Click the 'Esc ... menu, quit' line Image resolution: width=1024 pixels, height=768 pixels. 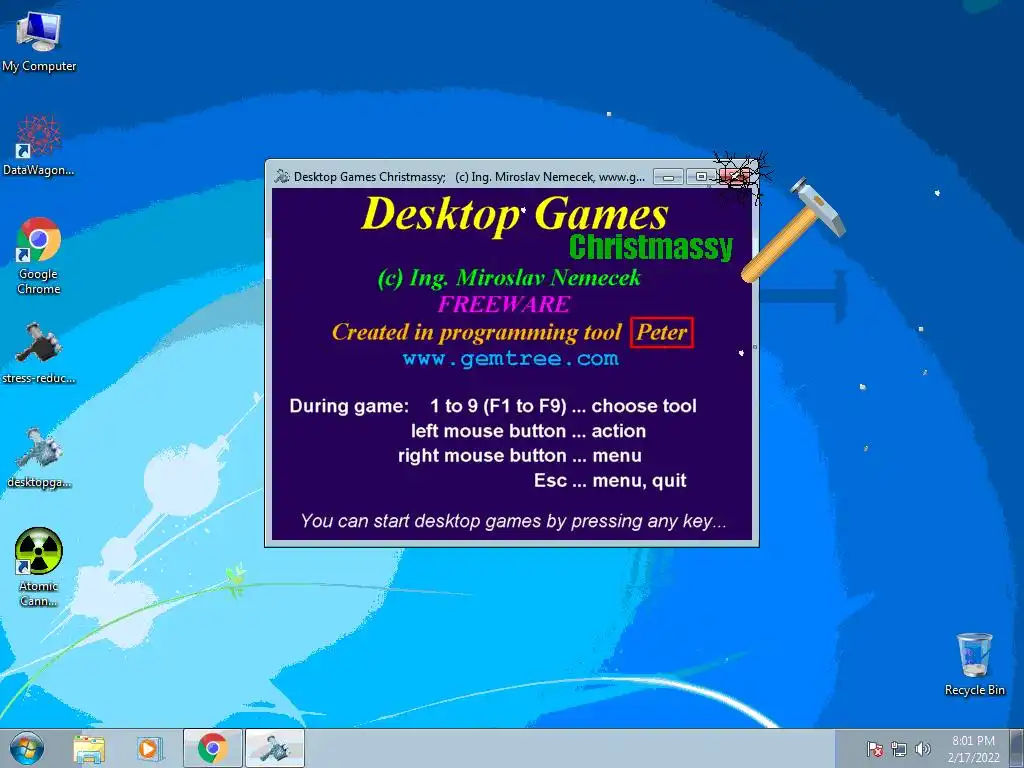pos(610,481)
